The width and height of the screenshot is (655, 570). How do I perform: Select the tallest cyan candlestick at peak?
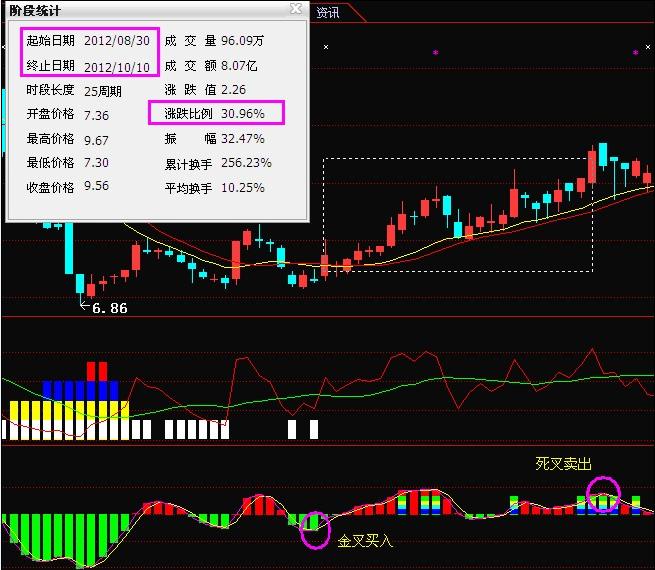coord(603,155)
